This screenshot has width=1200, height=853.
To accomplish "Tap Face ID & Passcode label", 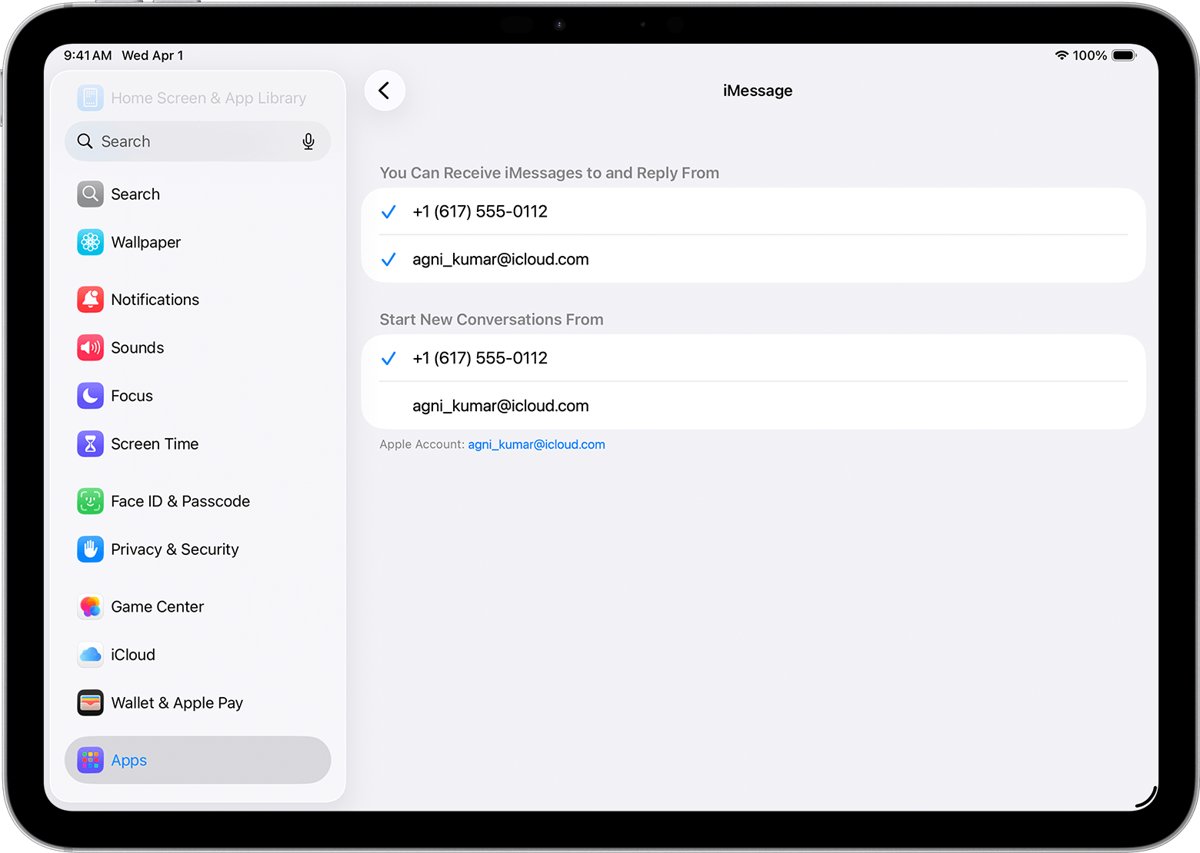I will [180, 501].
